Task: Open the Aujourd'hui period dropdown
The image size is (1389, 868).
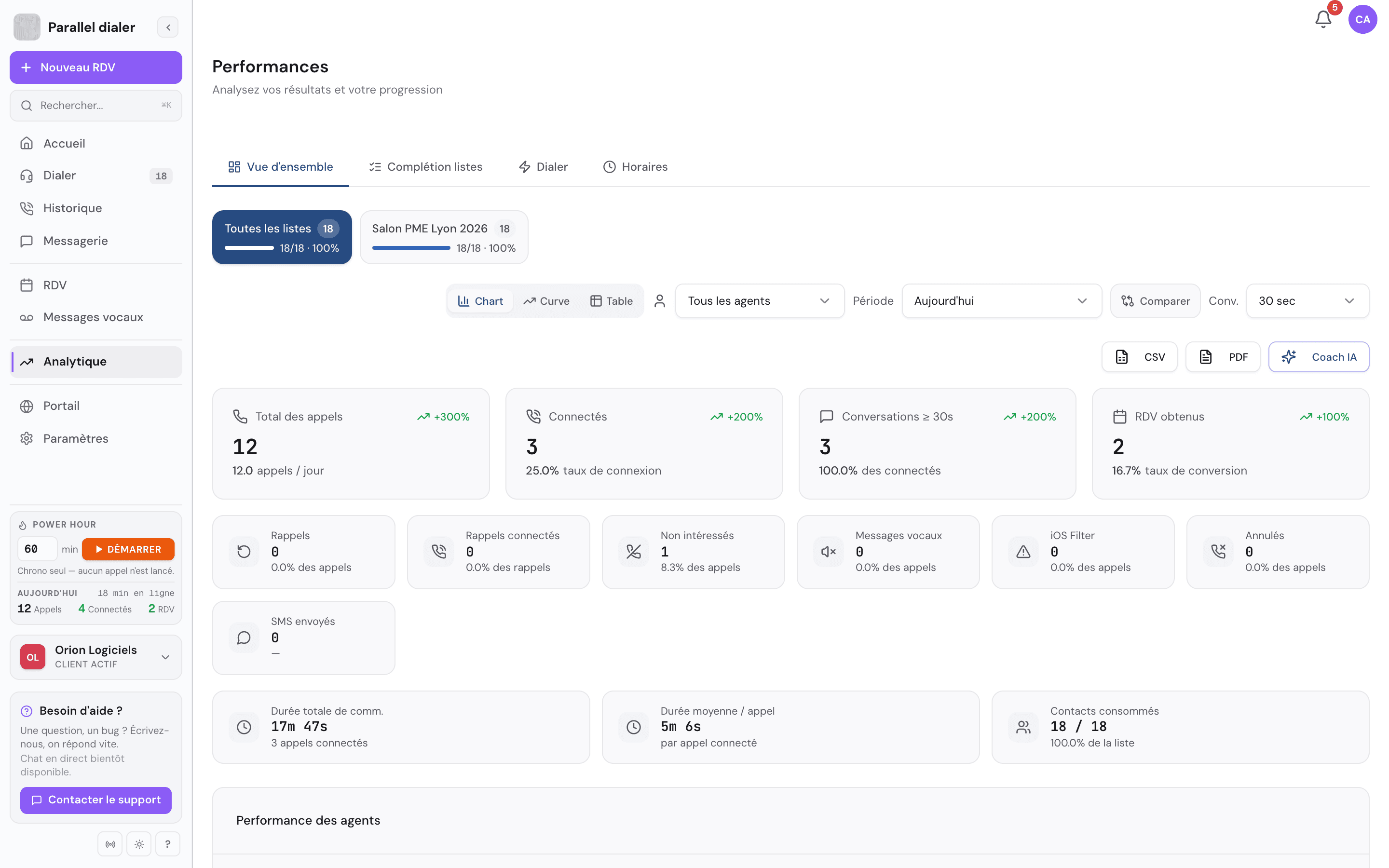Action: (1002, 301)
